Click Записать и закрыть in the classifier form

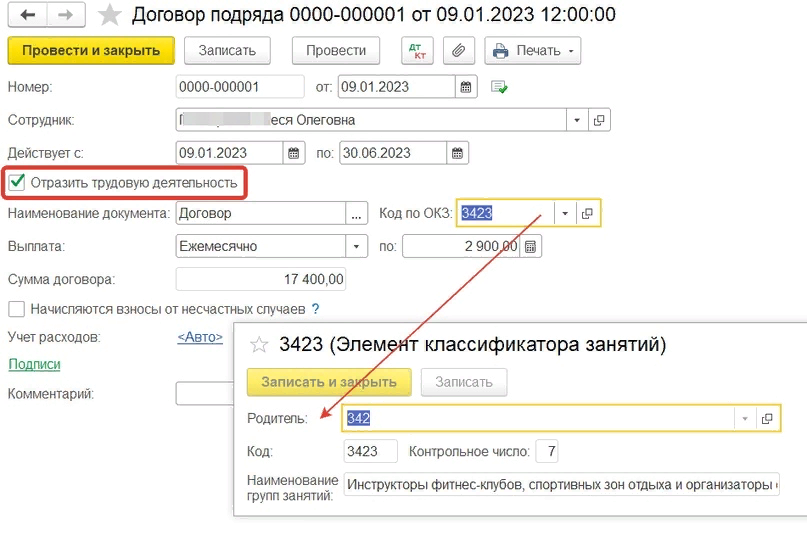pos(329,382)
